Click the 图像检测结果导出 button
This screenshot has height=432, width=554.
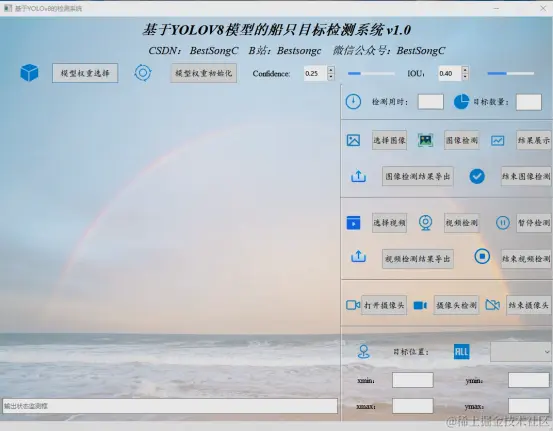418,176
